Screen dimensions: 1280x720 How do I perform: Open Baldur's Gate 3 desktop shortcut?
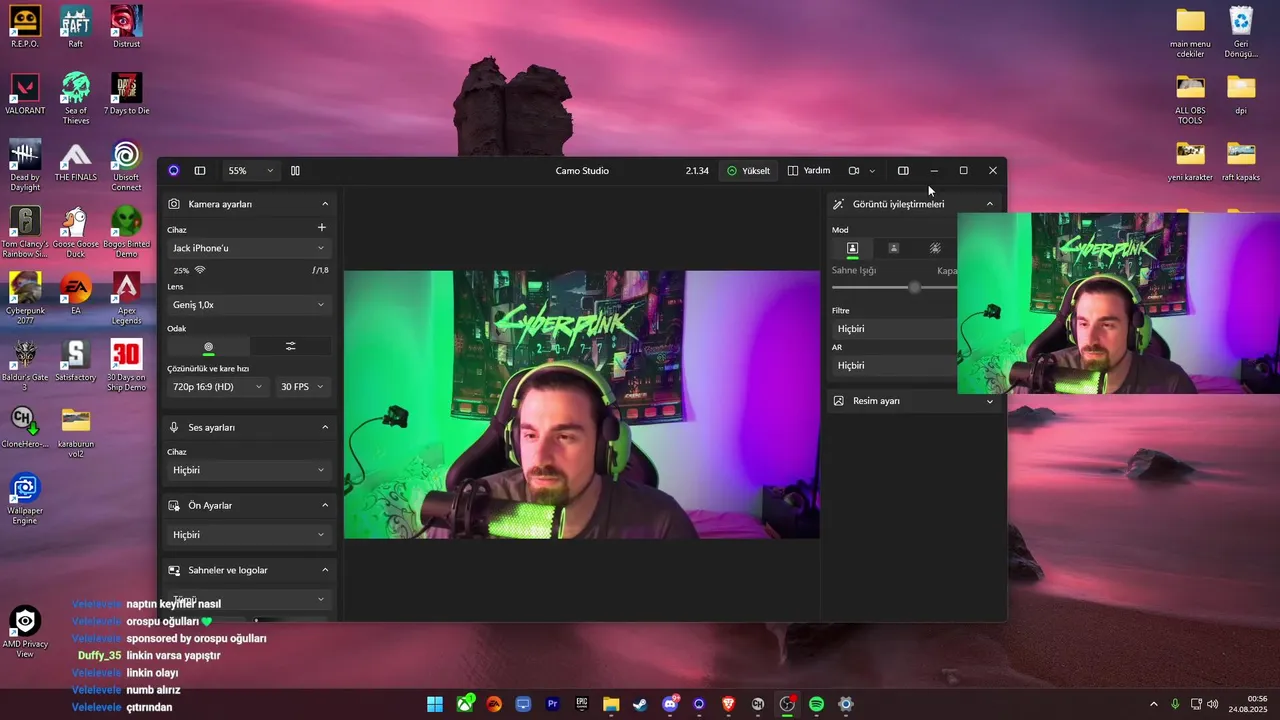click(25, 365)
